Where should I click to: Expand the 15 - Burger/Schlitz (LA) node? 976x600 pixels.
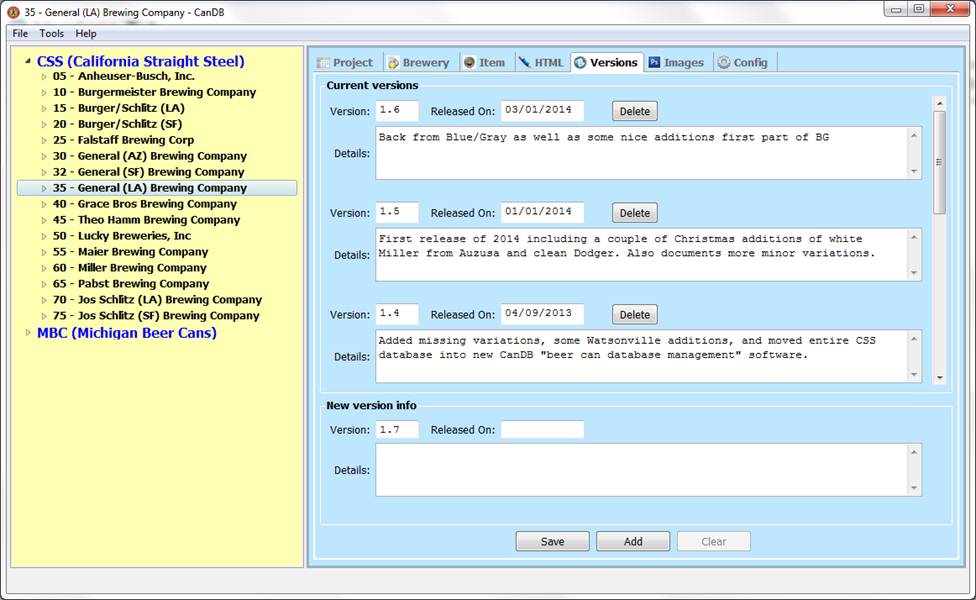click(44, 108)
